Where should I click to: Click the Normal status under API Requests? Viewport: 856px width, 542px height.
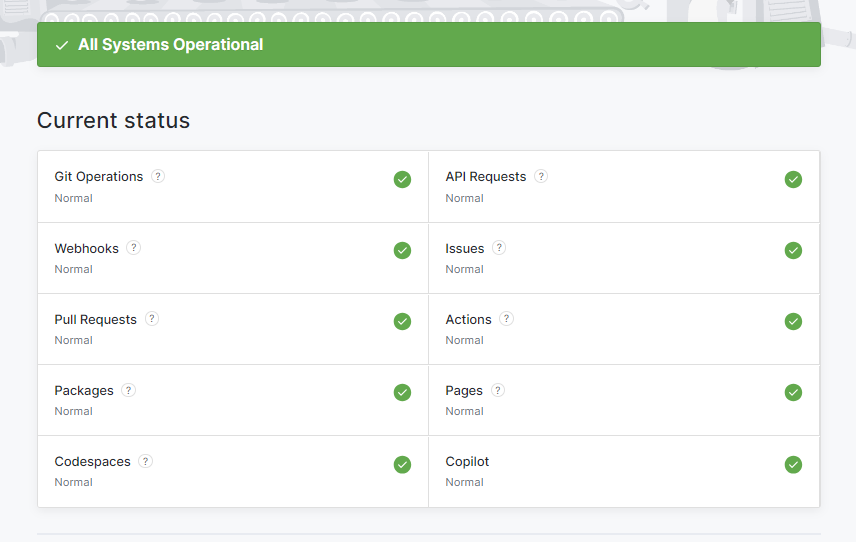pyautogui.click(x=465, y=198)
